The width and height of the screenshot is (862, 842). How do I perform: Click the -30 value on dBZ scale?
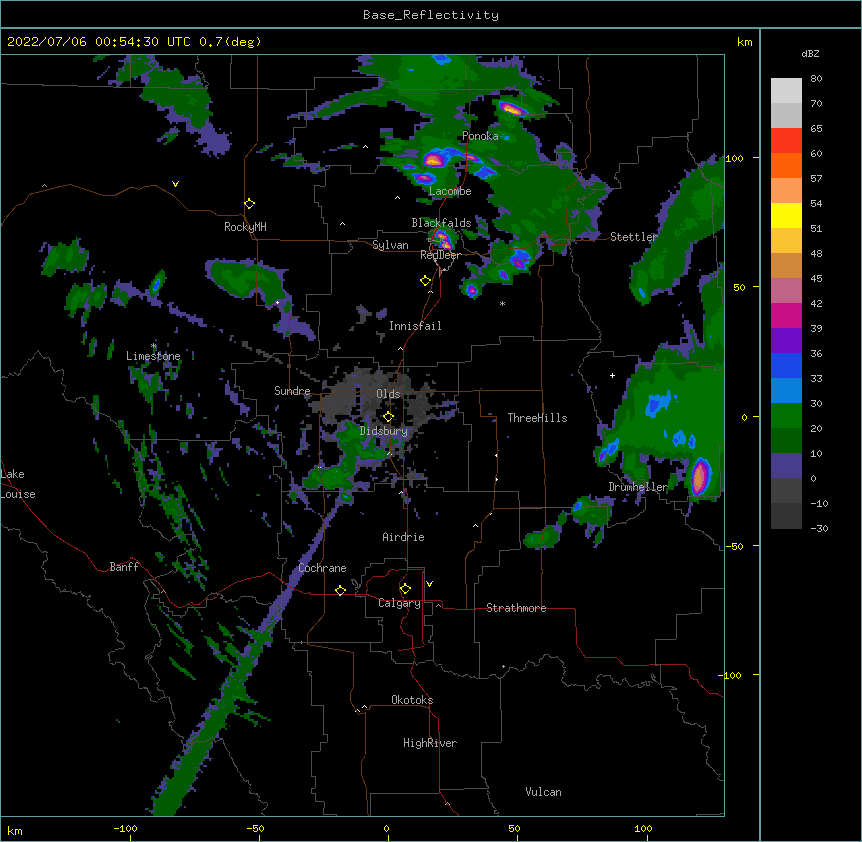click(x=819, y=528)
